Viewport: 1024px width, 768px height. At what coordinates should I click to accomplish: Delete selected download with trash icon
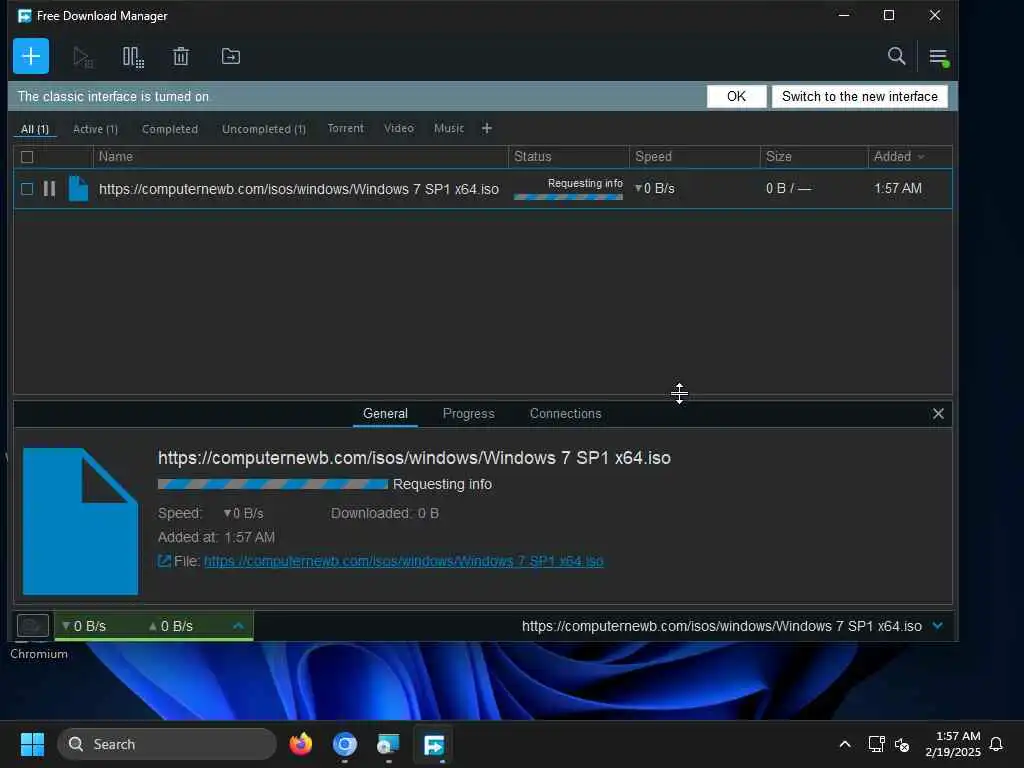181,57
